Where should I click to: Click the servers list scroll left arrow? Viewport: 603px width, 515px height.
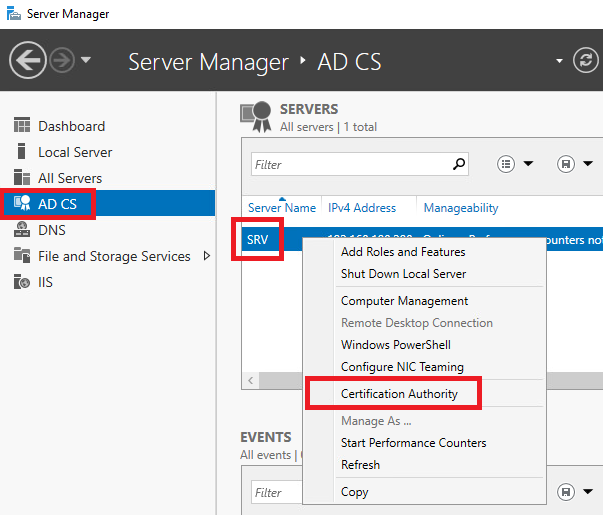[x=251, y=381]
